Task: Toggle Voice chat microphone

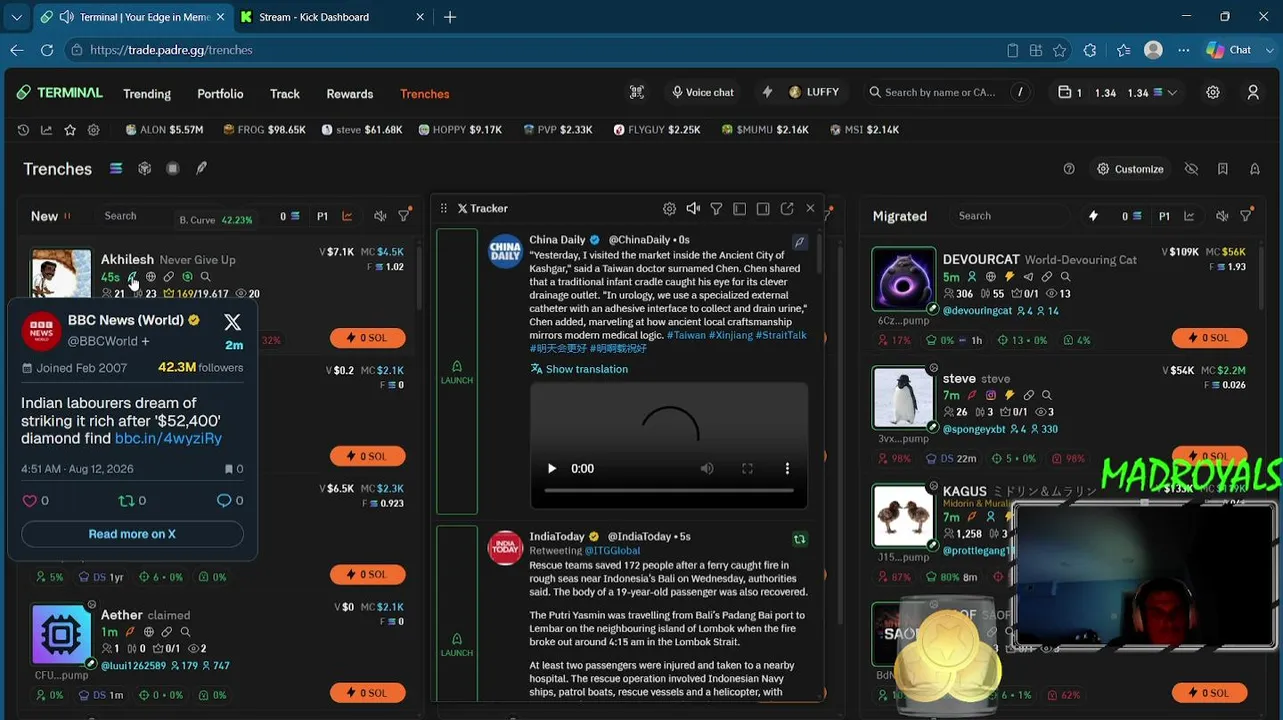Action: 702,92
